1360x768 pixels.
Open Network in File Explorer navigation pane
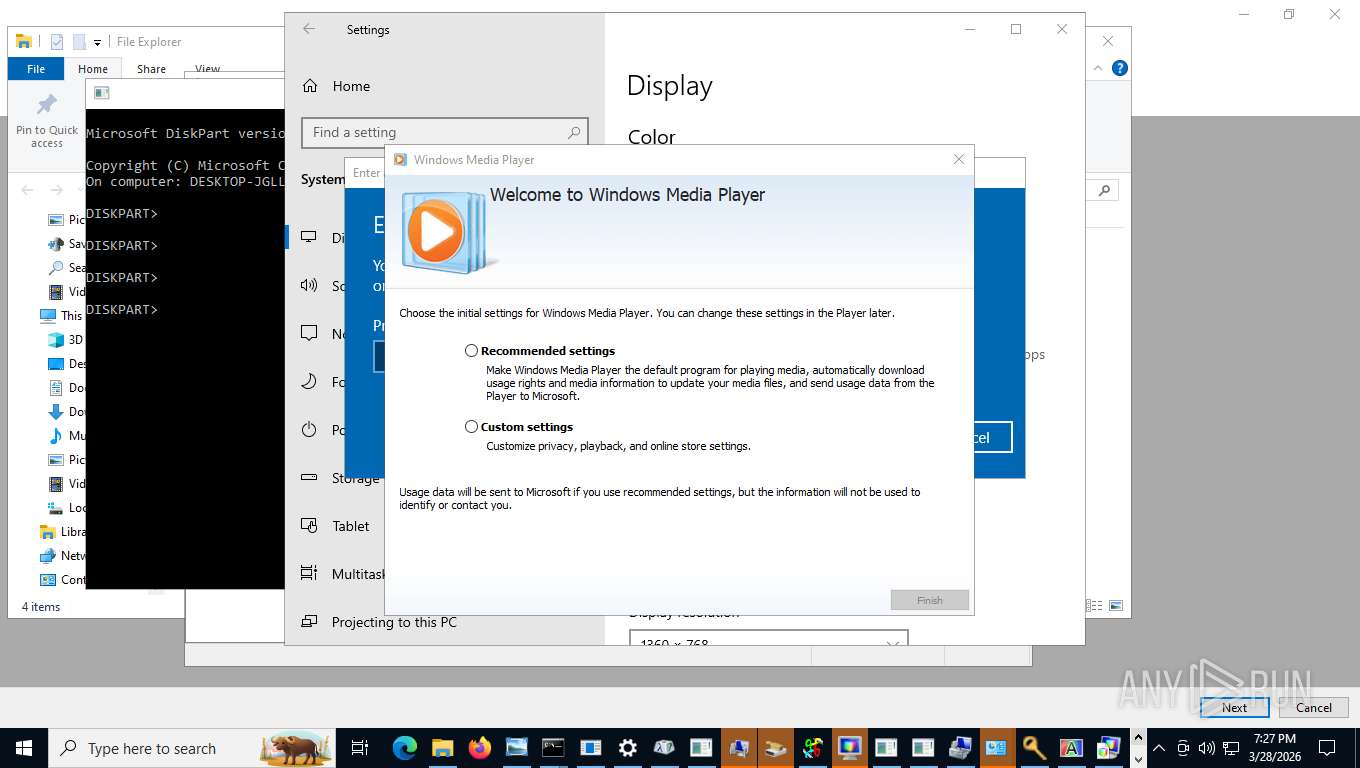pos(61,556)
